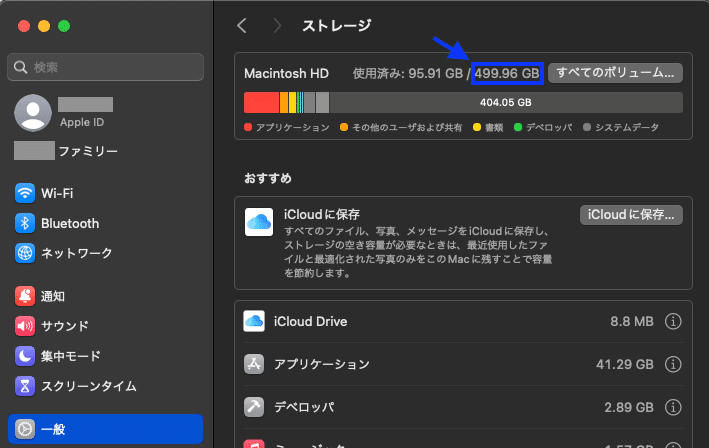
Task: Show info for デベロッパ row
Action: coord(673,407)
